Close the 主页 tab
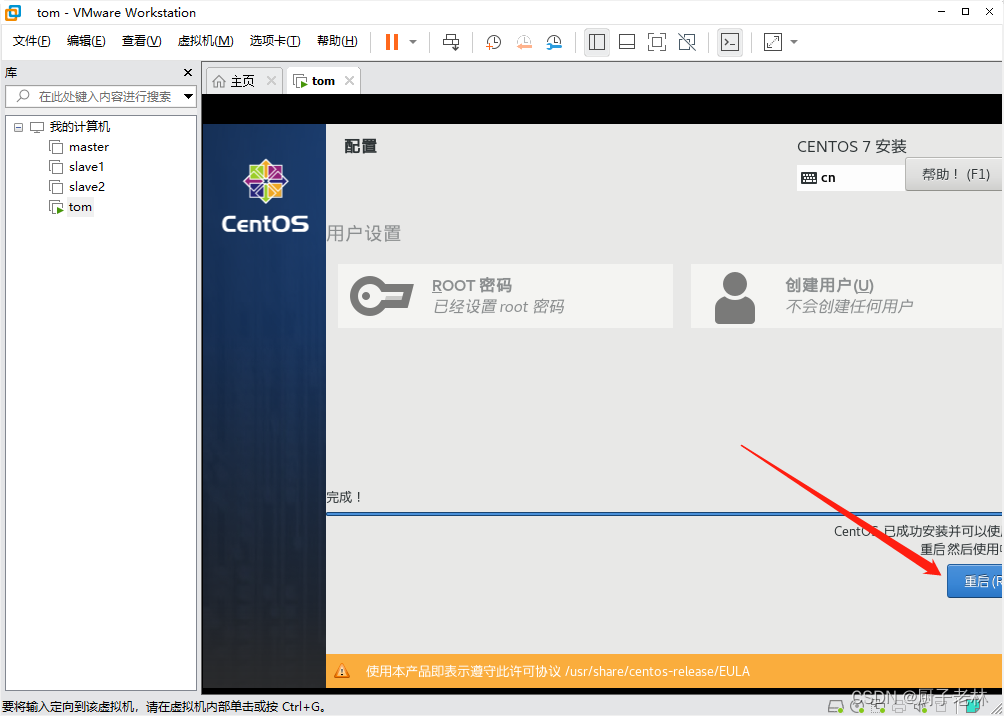Image resolution: width=1004 pixels, height=716 pixels. point(271,81)
